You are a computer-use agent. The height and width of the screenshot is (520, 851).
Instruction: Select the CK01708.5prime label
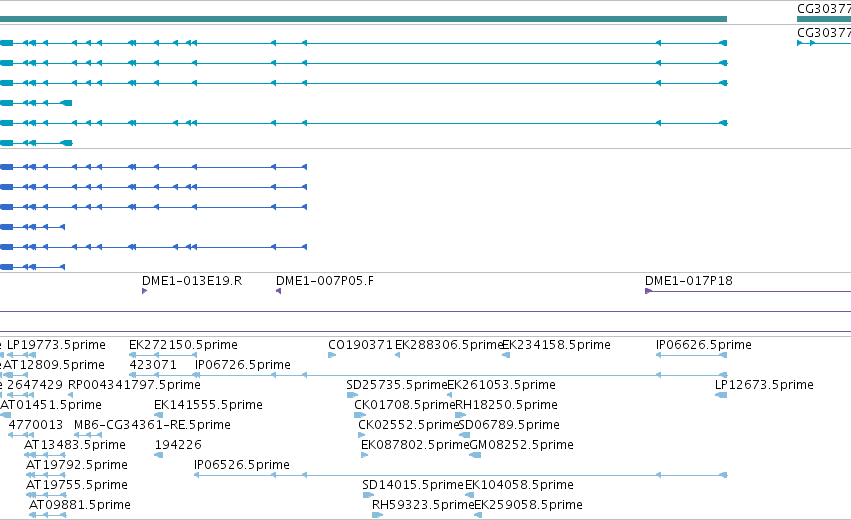coord(405,405)
